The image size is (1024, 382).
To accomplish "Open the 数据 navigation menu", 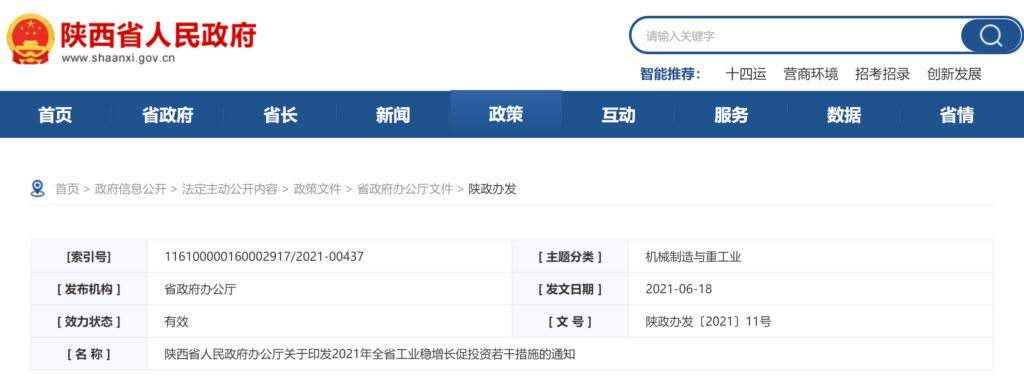I will click(844, 116).
